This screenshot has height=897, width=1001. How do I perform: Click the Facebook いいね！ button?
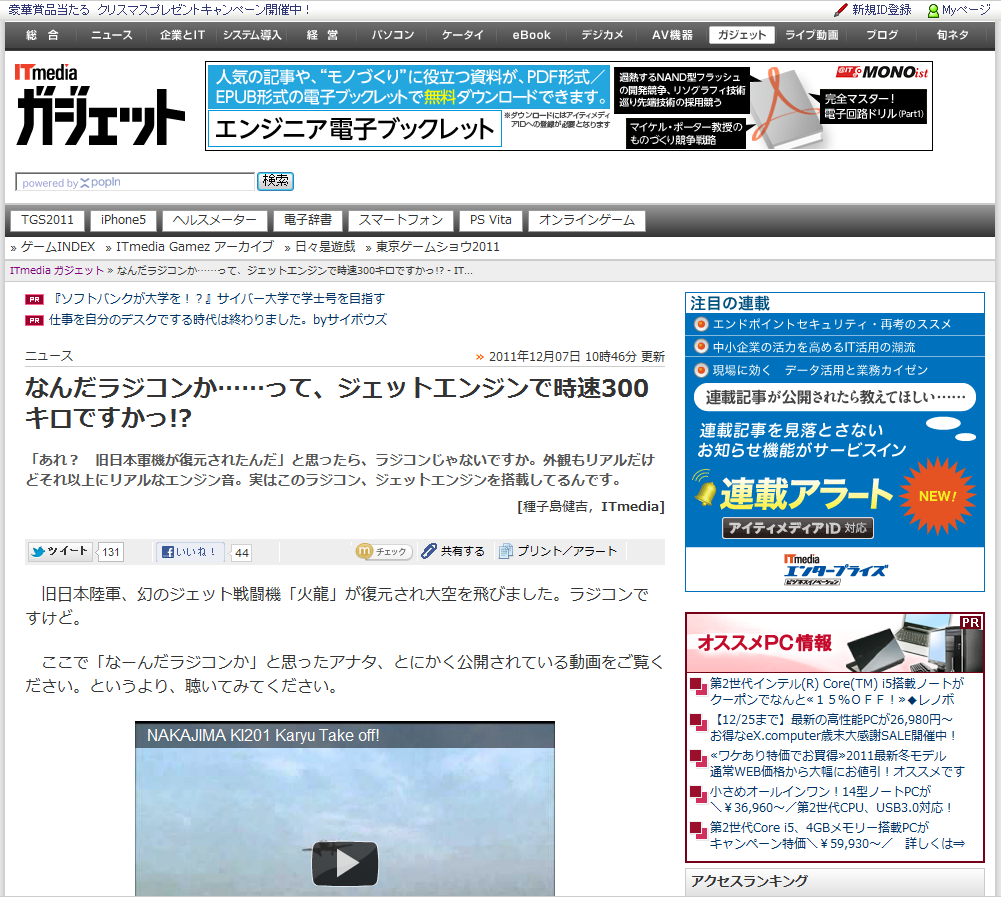click(x=190, y=552)
